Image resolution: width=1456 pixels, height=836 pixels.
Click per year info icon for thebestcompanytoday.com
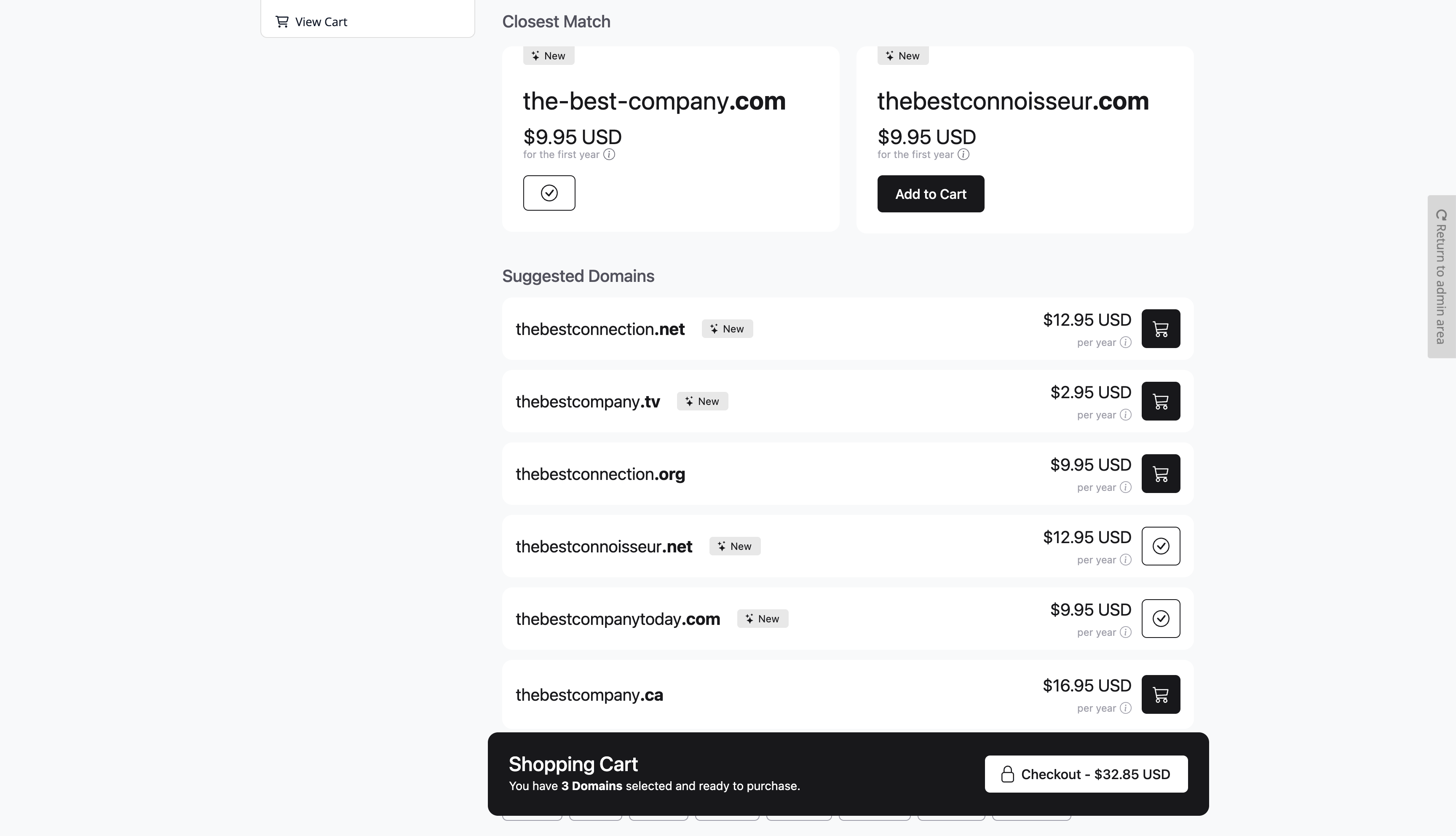click(x=1125, y=632)
